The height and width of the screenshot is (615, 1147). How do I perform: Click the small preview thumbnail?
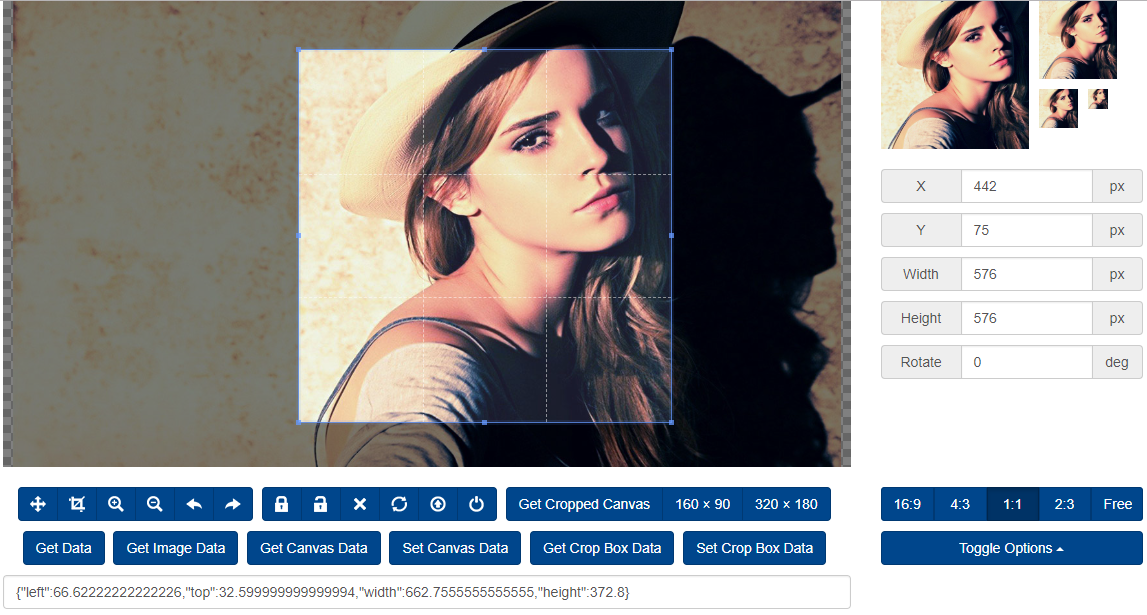pos(1058,108)
